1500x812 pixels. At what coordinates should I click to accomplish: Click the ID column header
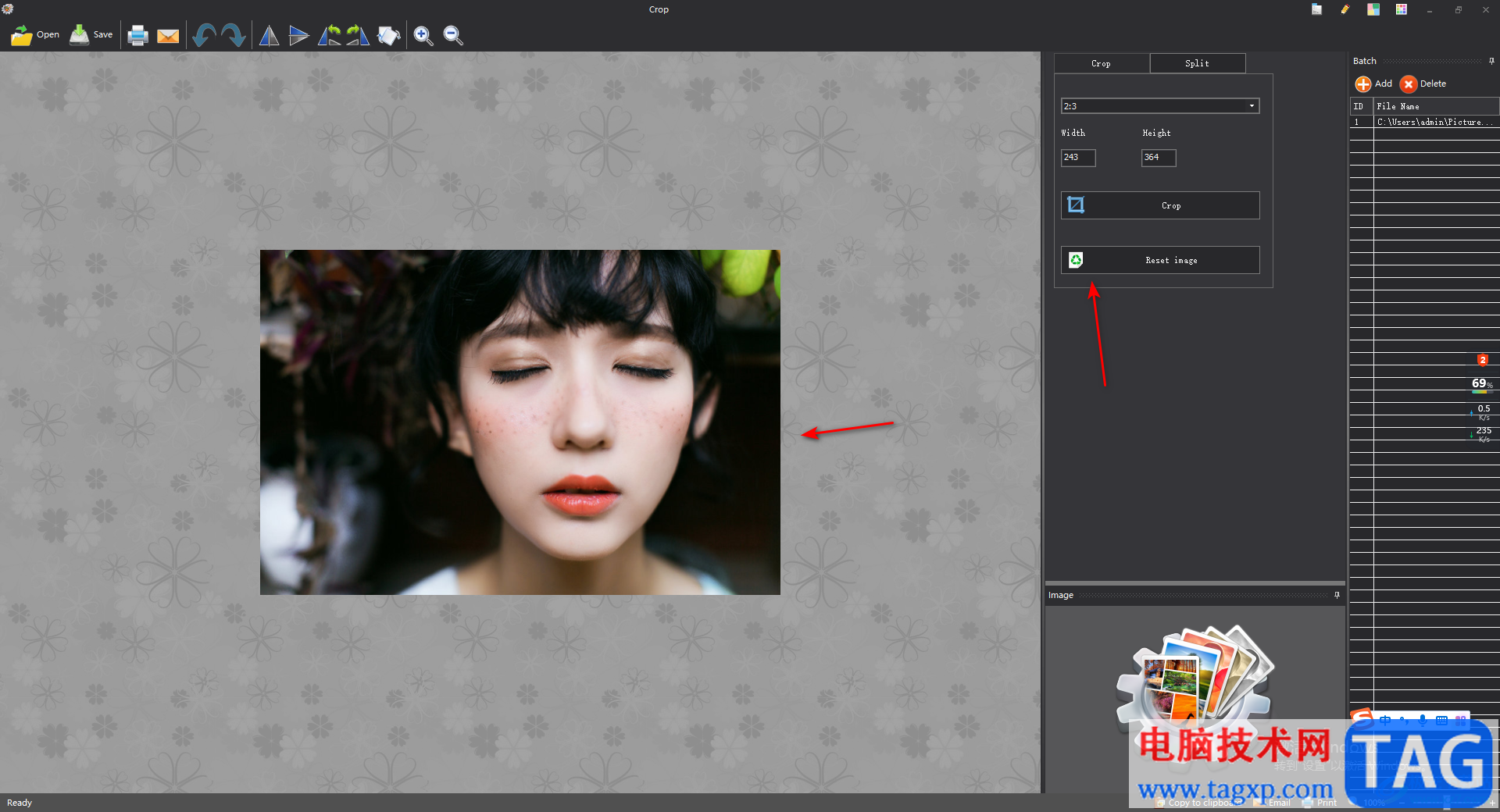tap(1362, 106)
